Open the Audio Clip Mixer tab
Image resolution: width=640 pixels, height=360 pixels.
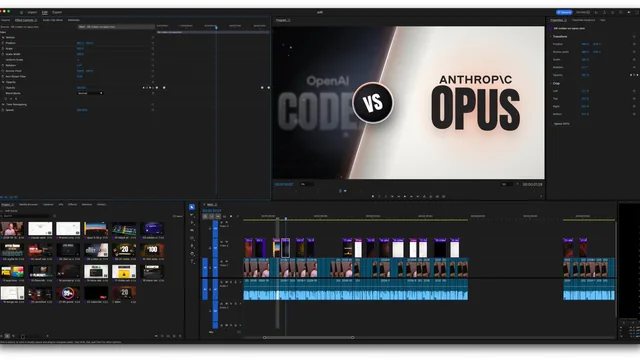tap(53, 20)
